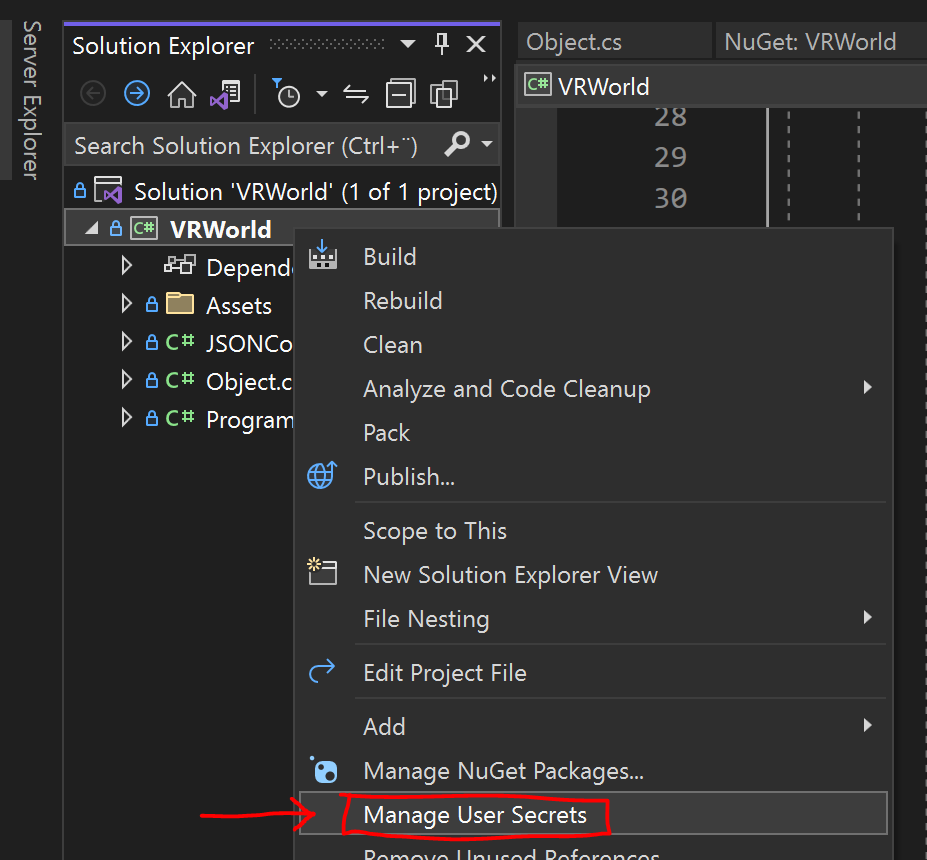
Task: Click the Forward navigation arrow in Solution Explorer
Action: (137, 93)
